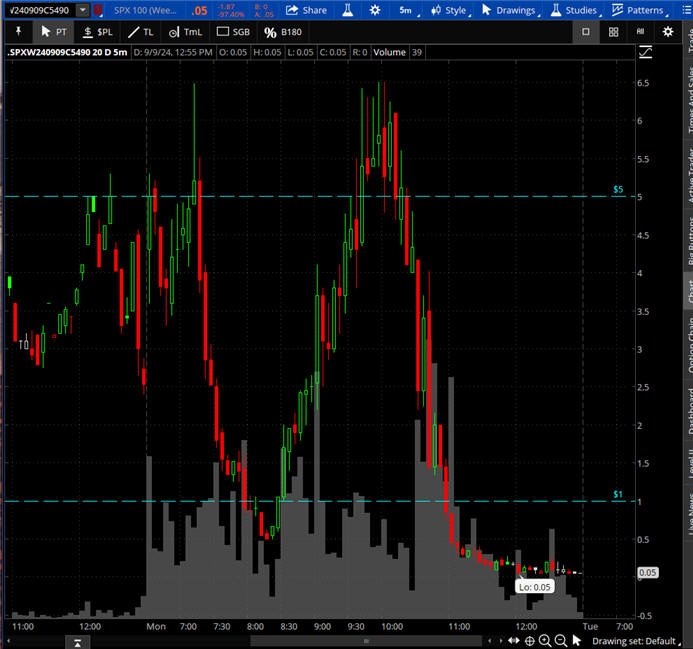Click the zoom in magnifier
Image resolution: width=693 pixels, height=649 pixels.
pos(545,641)
